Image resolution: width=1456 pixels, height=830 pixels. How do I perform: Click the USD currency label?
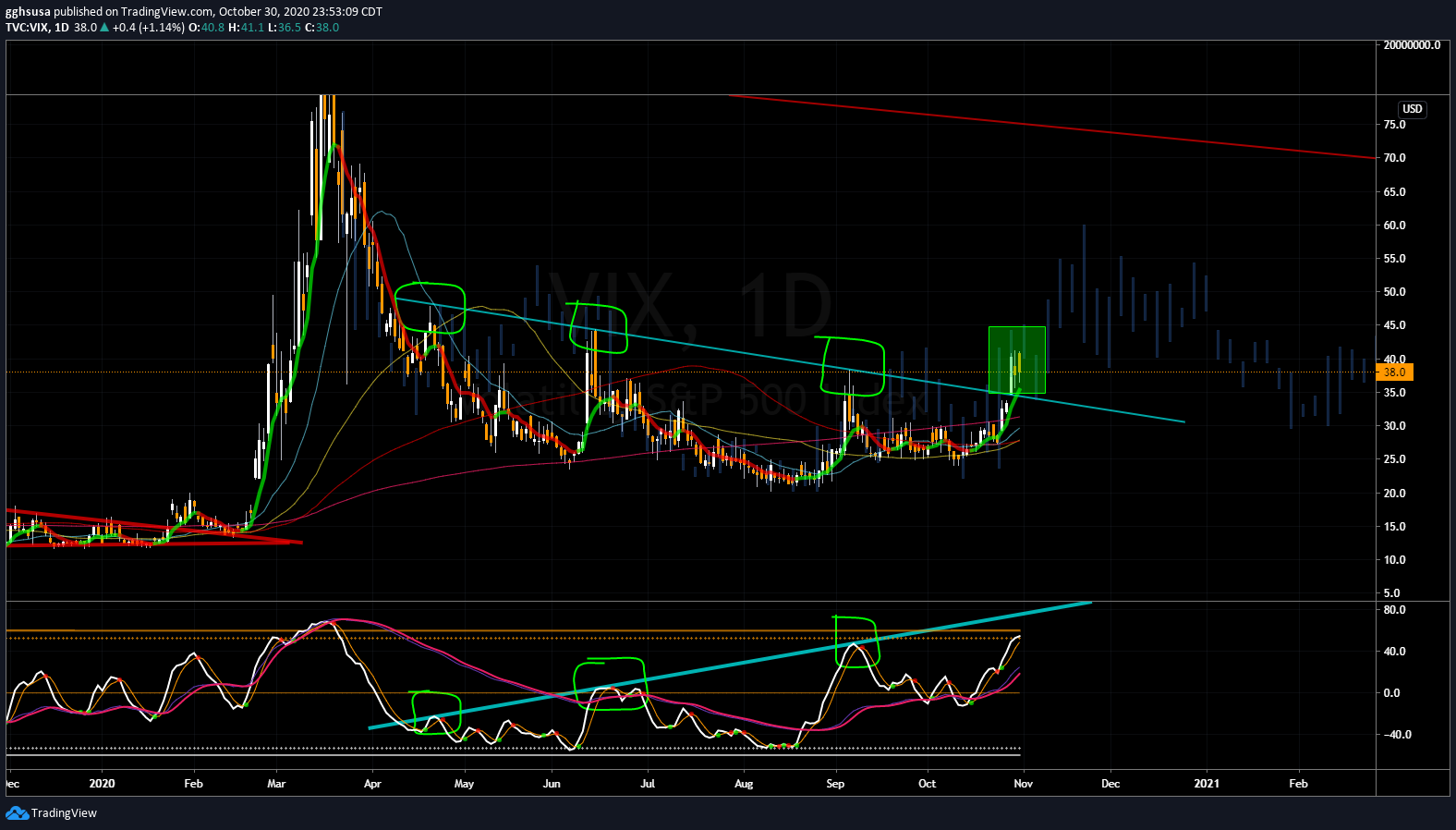click(1413, 109)
